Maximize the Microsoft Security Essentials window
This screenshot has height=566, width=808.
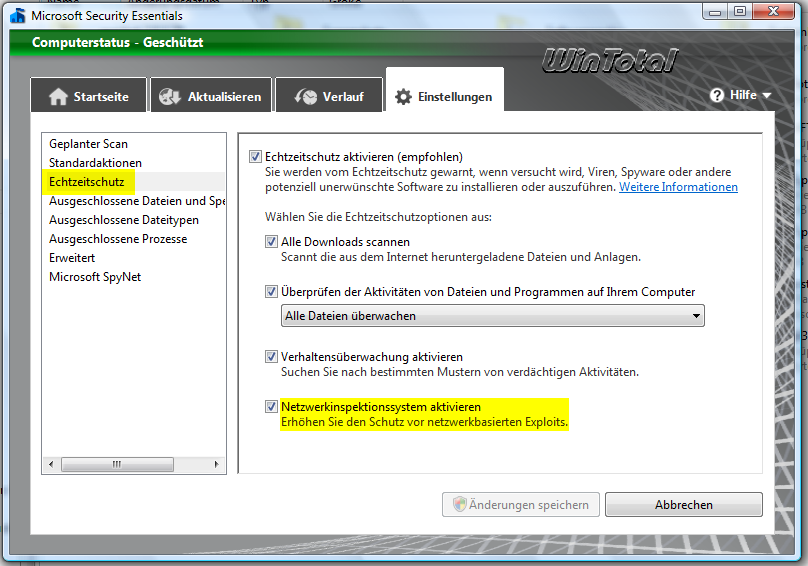739,11
